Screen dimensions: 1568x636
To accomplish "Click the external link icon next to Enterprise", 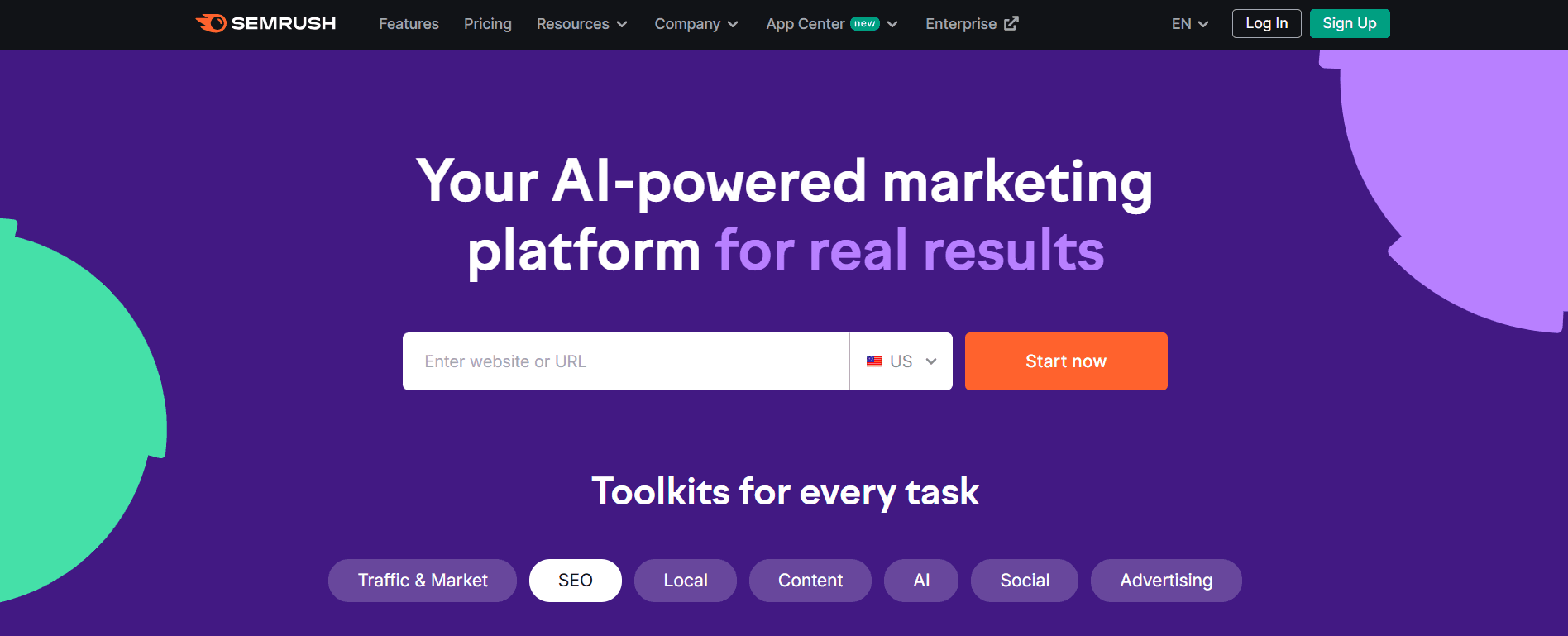I will [1011, 23].
